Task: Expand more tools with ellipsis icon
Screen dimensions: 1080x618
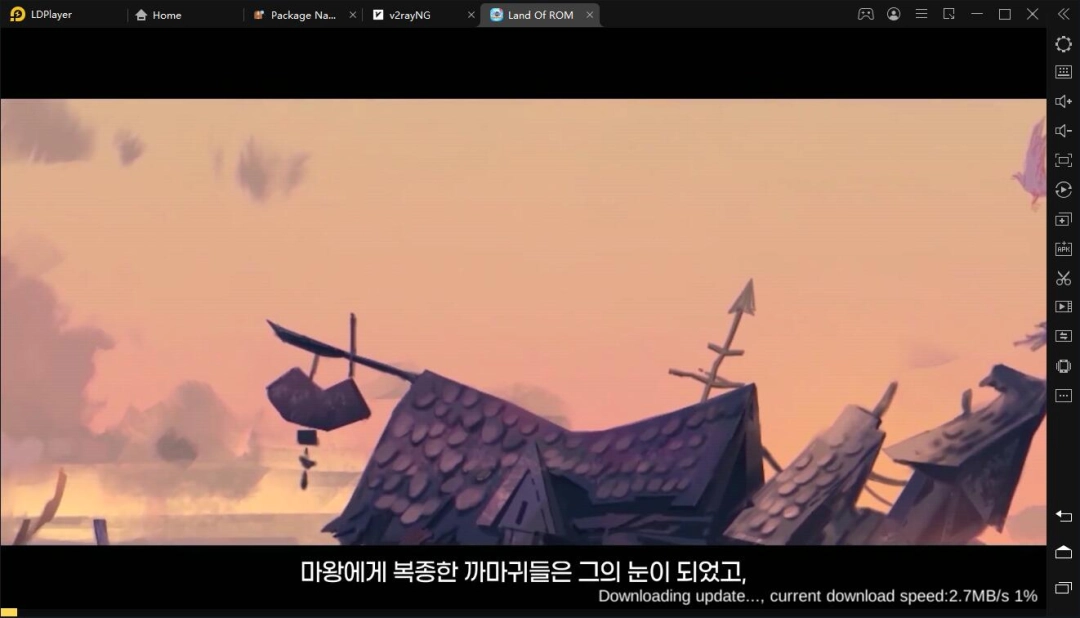Action: [1063, 395]
